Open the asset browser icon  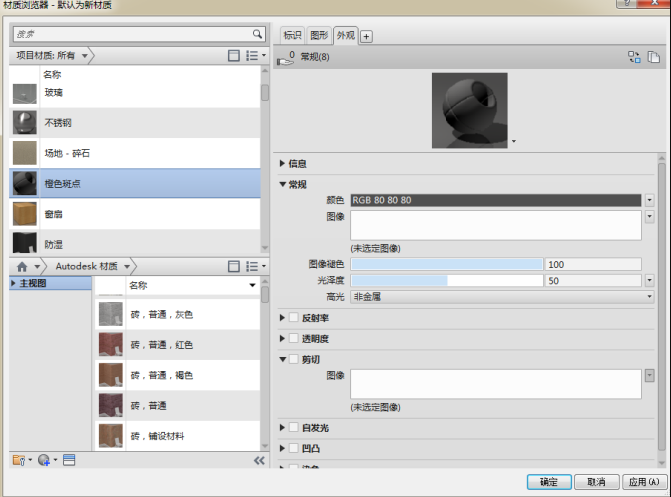coord(69,460)
